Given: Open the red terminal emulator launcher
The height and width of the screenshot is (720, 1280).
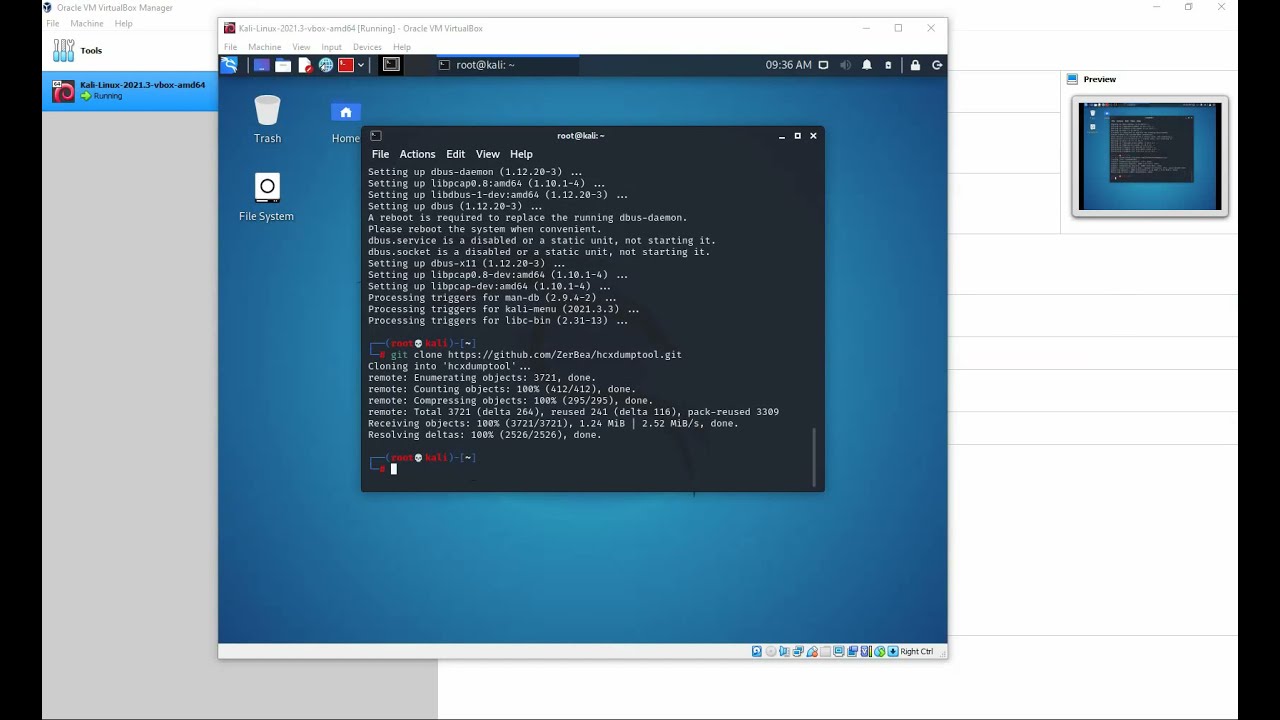Looking at the screenshot, I should tap(346, 65).
